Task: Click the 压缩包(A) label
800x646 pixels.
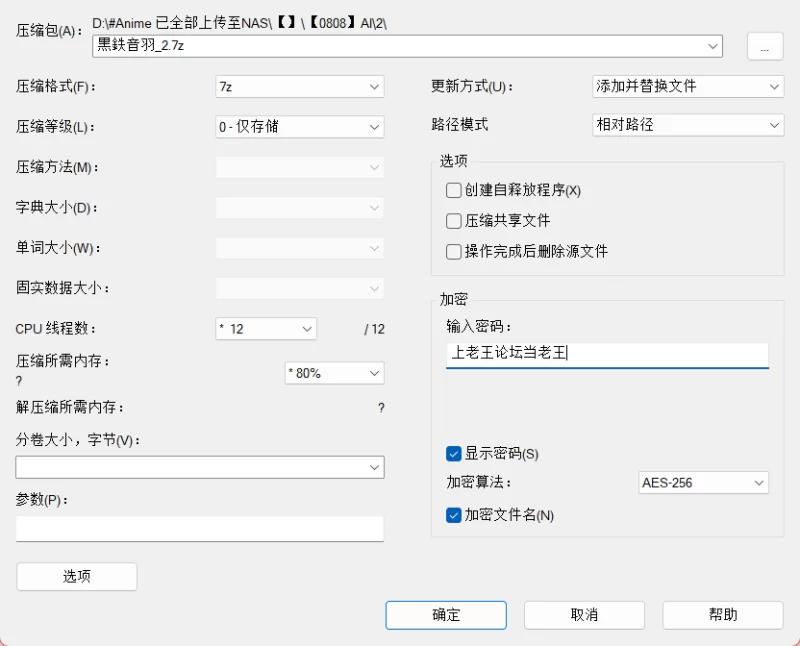Action: [x=49, y=31]
